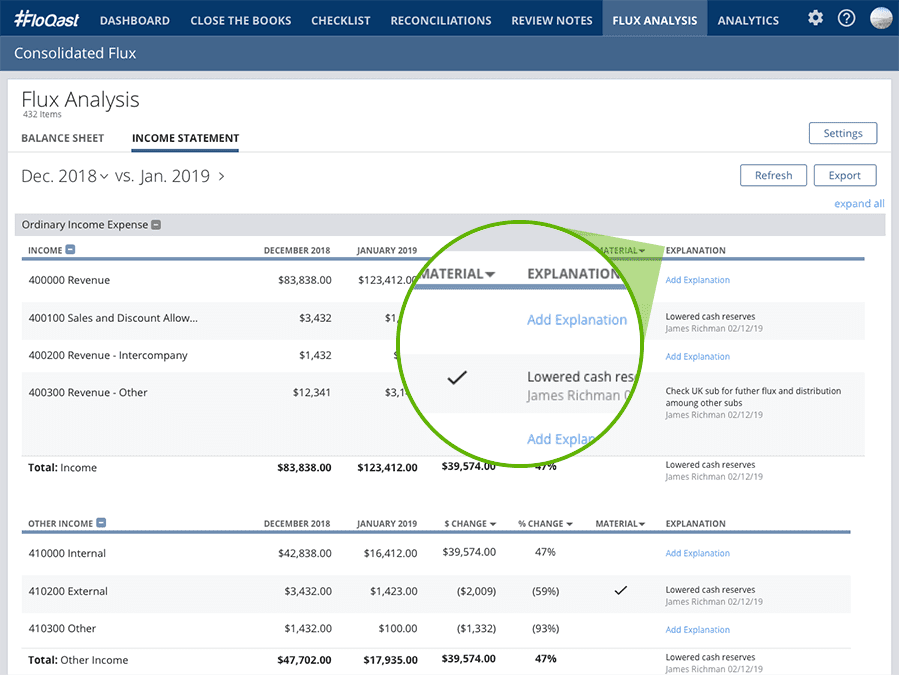The image size is (900, 675).
Task: Open the help question mark icon
Action: coord(846,18)
